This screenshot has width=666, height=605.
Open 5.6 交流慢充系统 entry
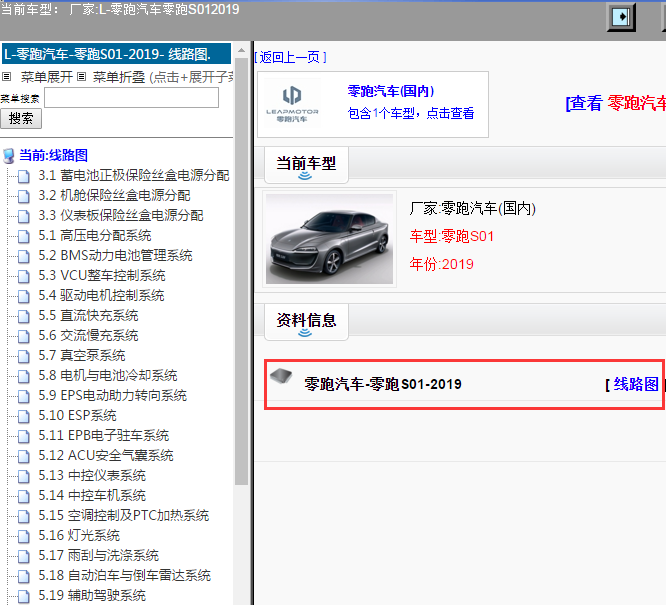(88, 335)
